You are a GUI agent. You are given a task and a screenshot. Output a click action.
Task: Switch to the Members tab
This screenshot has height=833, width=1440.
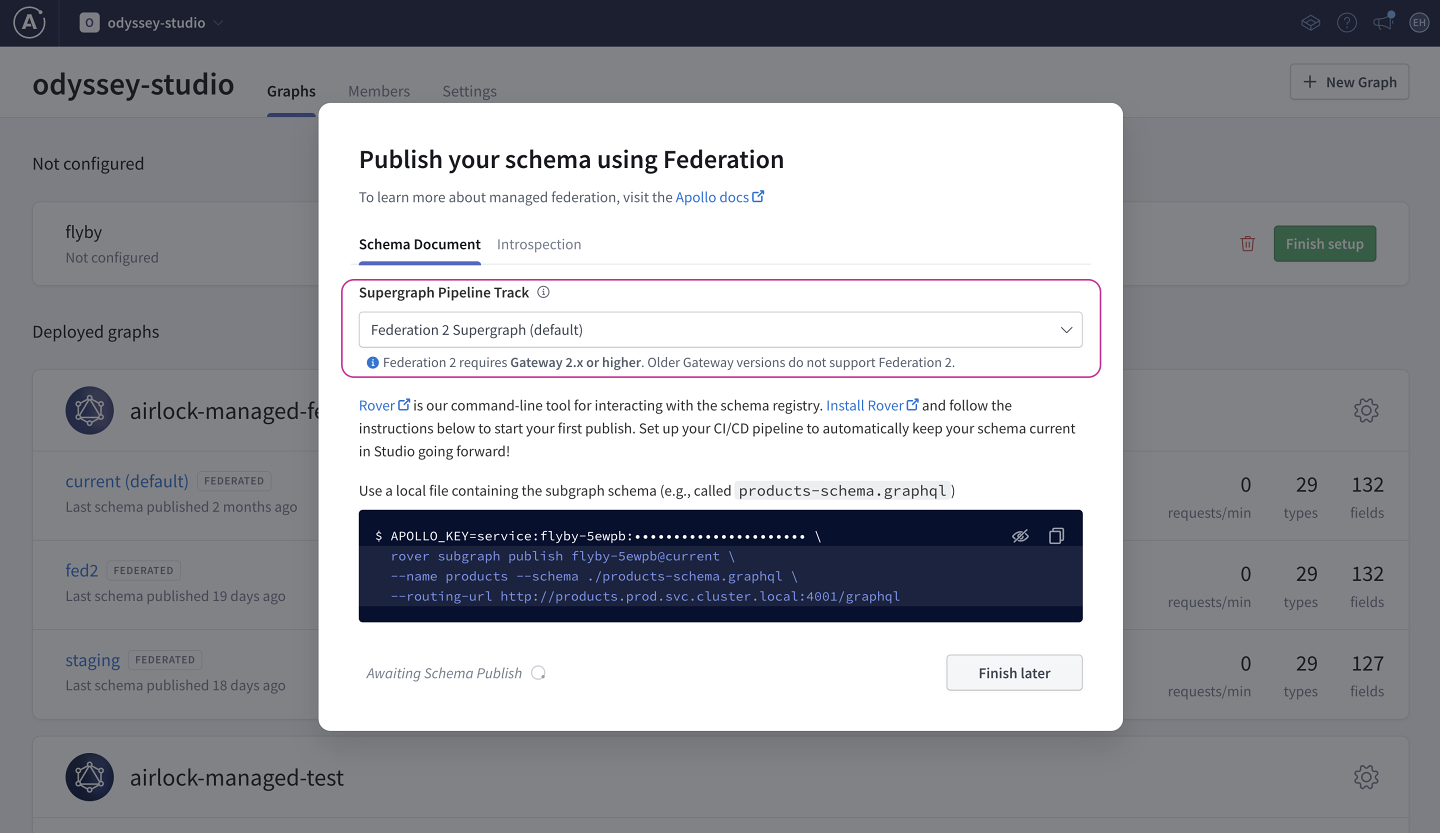[379, 91]
